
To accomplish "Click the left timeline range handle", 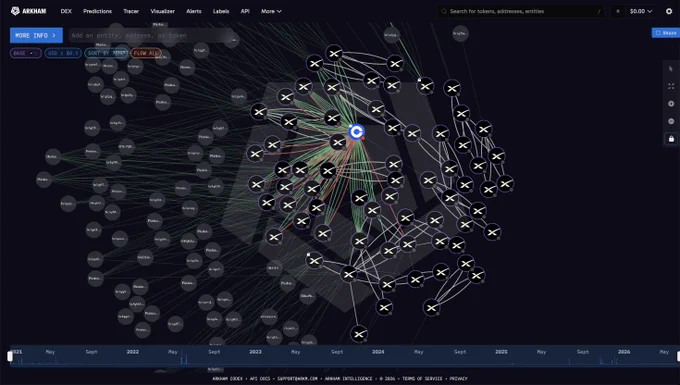I will (10, 356).
